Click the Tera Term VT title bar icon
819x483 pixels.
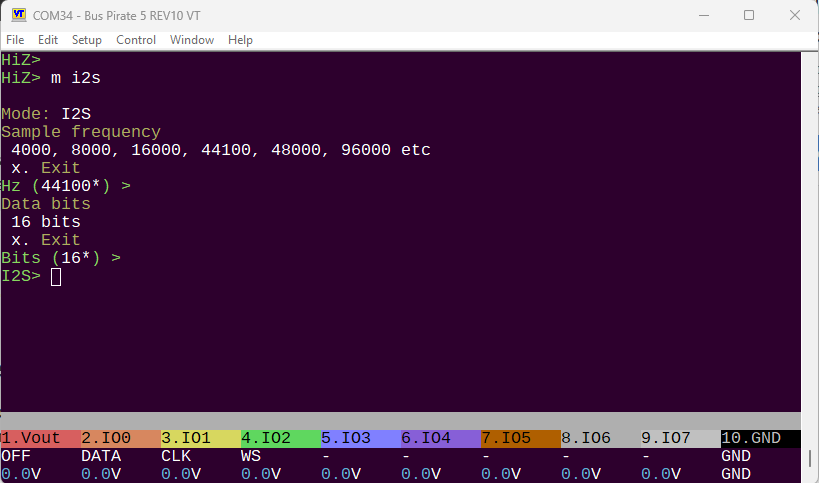[19, 15]
